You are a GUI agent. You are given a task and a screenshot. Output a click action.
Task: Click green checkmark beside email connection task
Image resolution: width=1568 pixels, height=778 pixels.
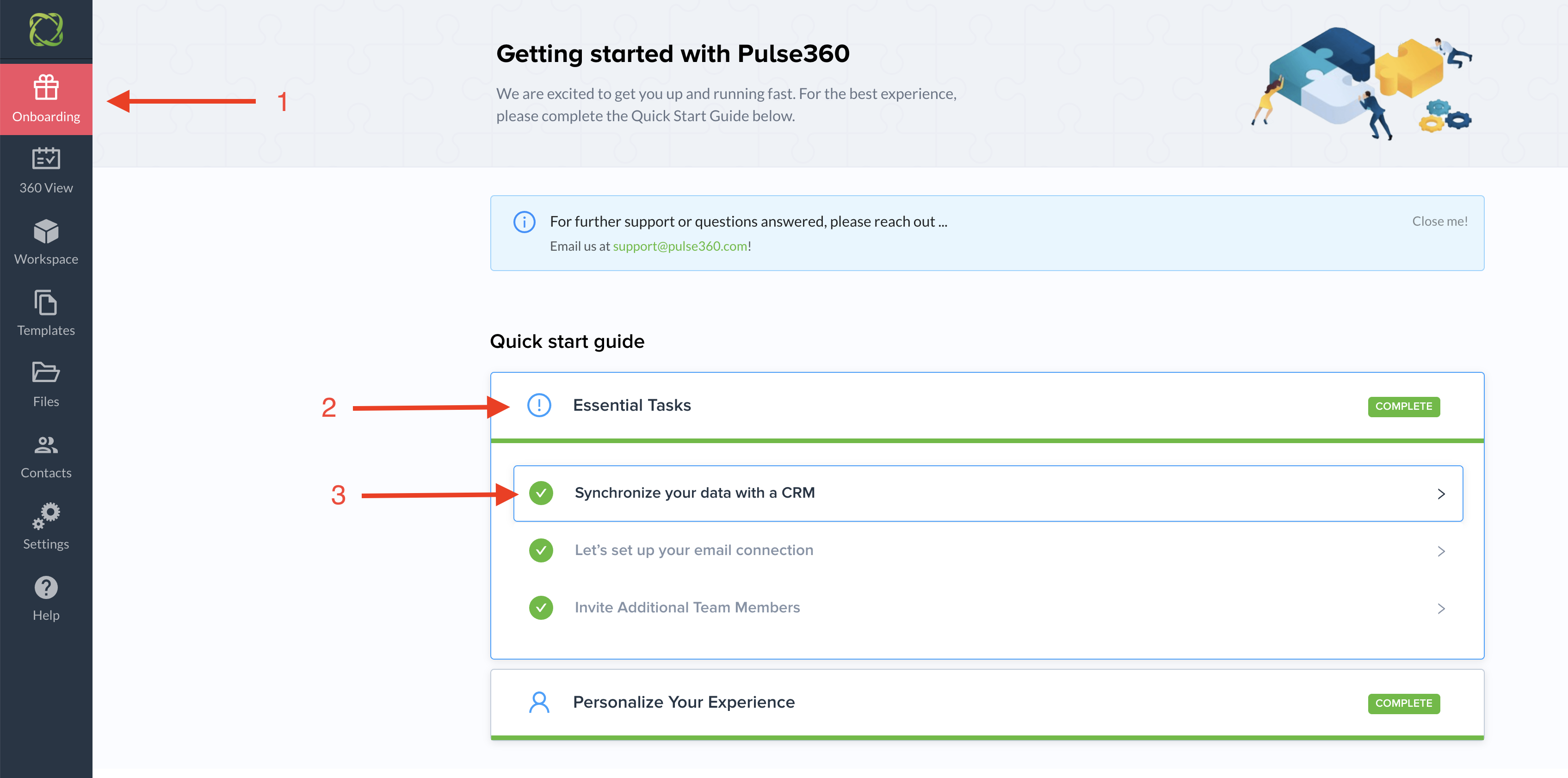pos(541,550)
